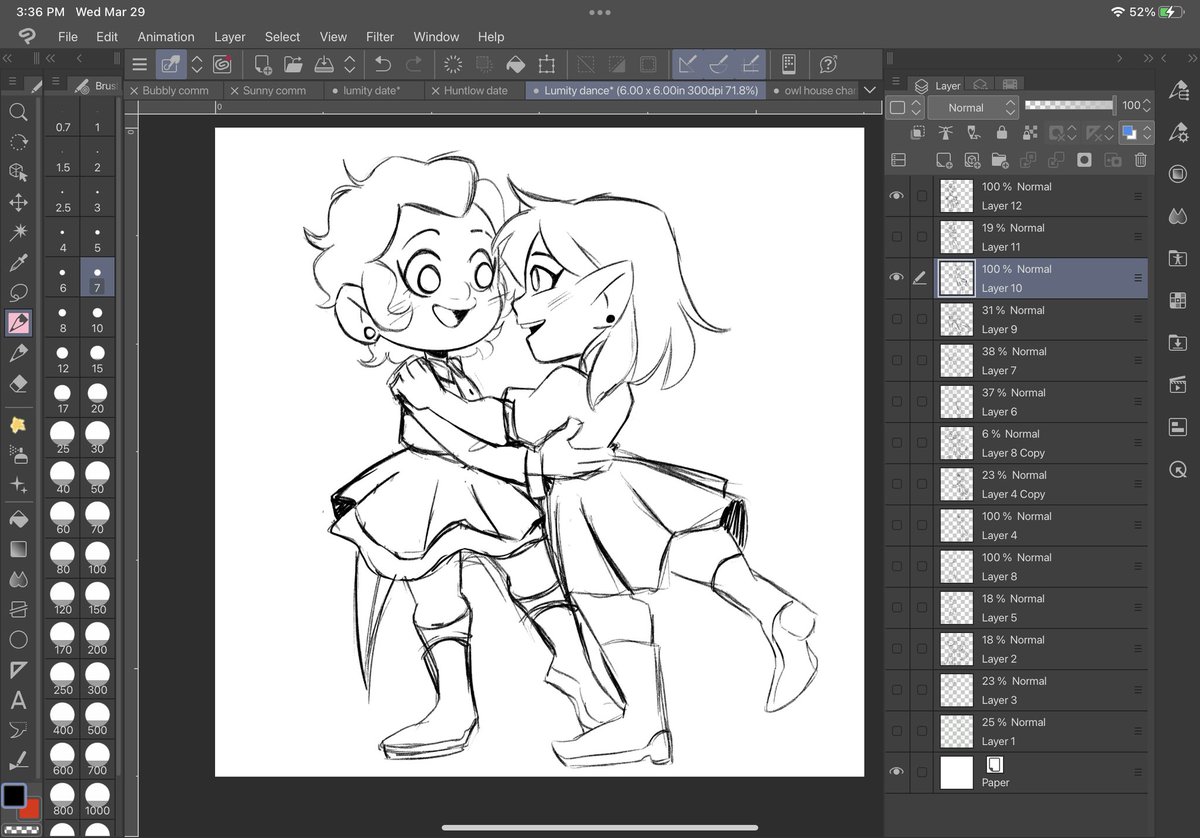
Task: Select Layer 7 thumbnail
Action: [957, 361]
